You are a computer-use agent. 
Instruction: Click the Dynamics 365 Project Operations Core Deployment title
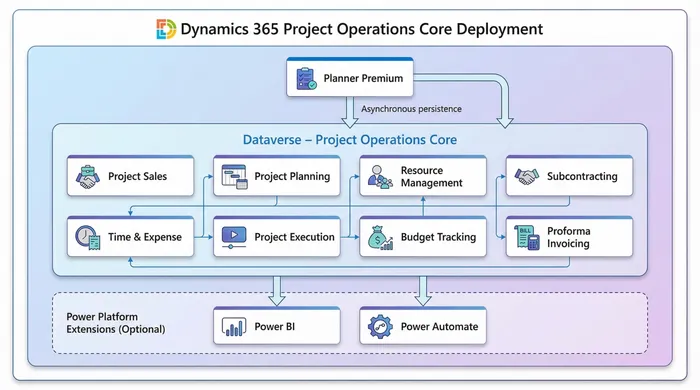point(362,29)
